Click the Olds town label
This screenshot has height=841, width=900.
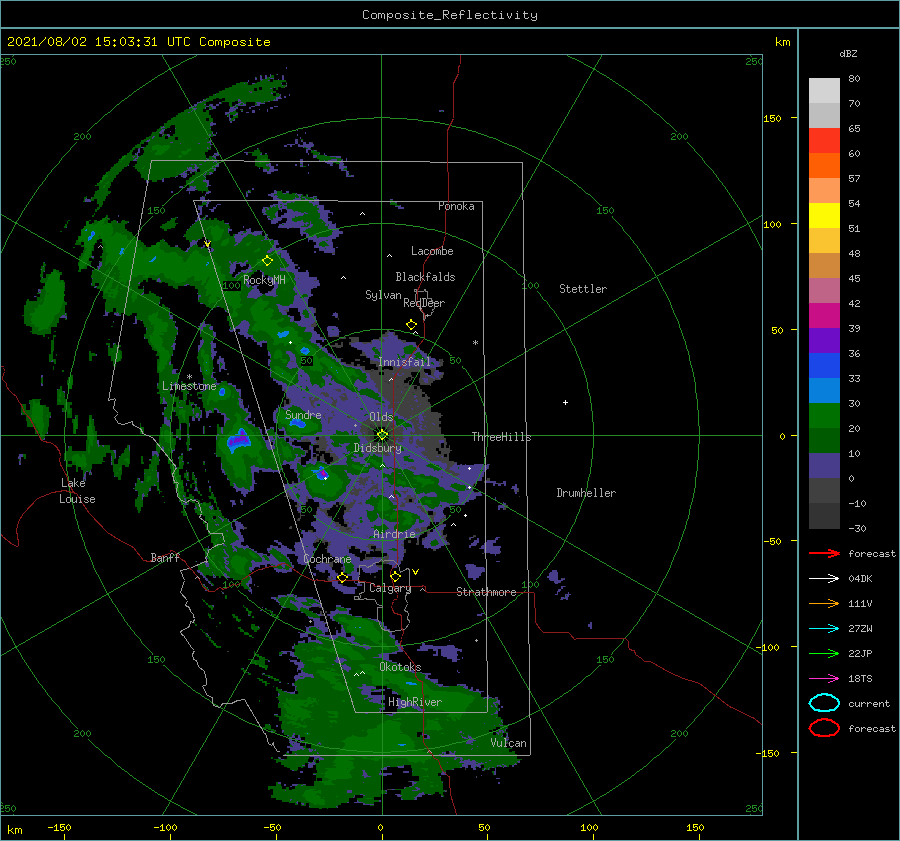[x=381, y=417]
